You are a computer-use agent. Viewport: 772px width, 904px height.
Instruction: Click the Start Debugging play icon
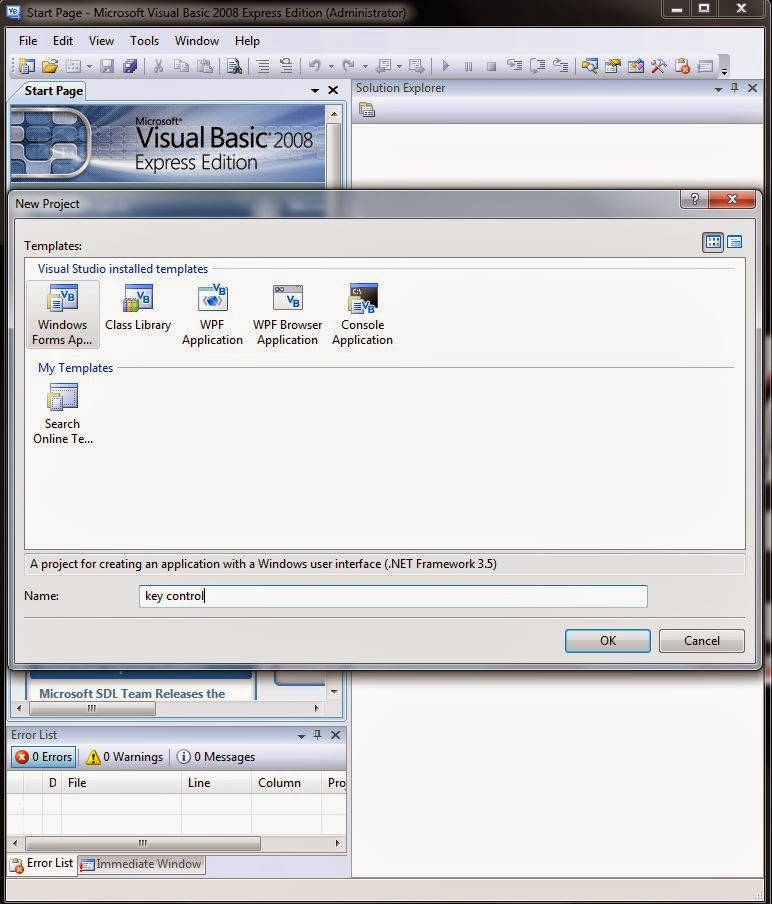tap(446, 66)
